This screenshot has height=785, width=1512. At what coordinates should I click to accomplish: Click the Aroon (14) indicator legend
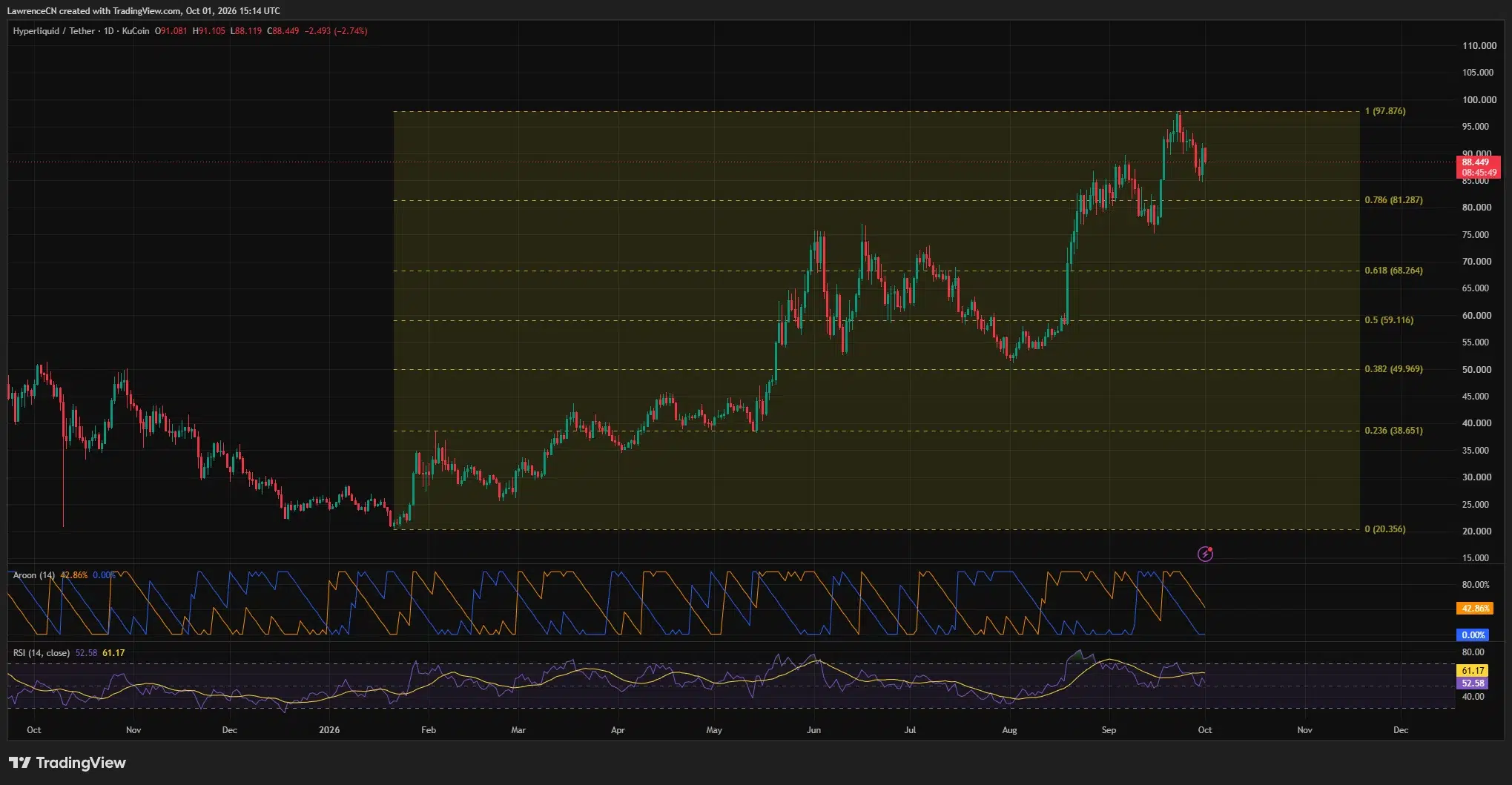pos(34,575)
